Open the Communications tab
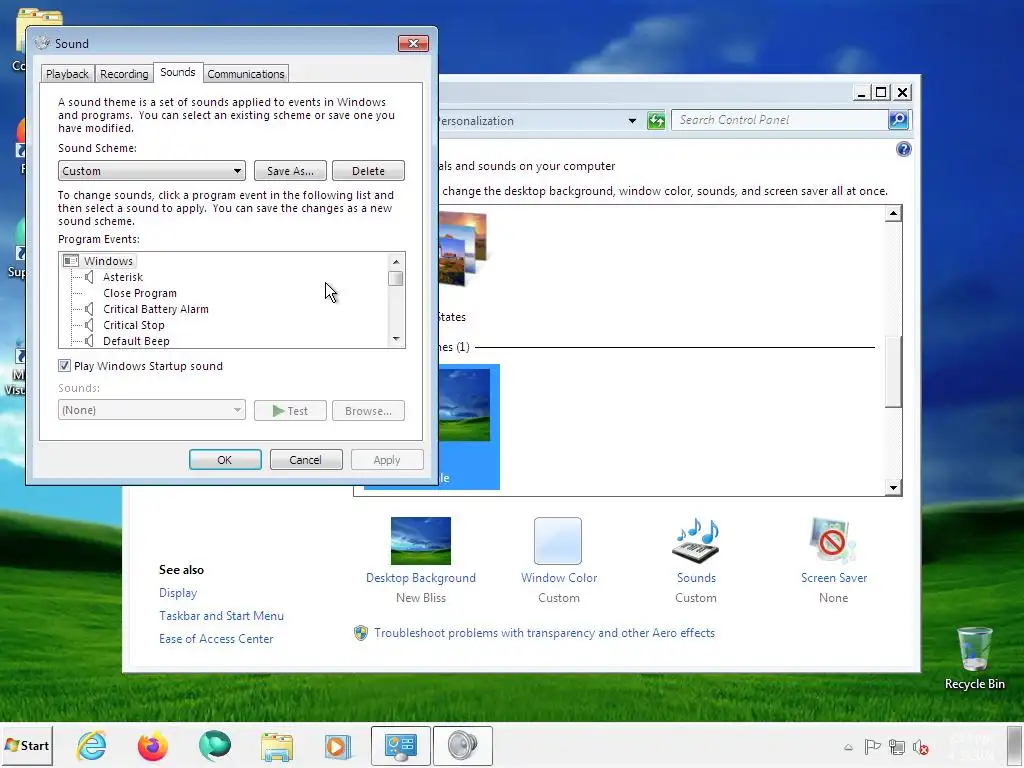 click(246, 74)
